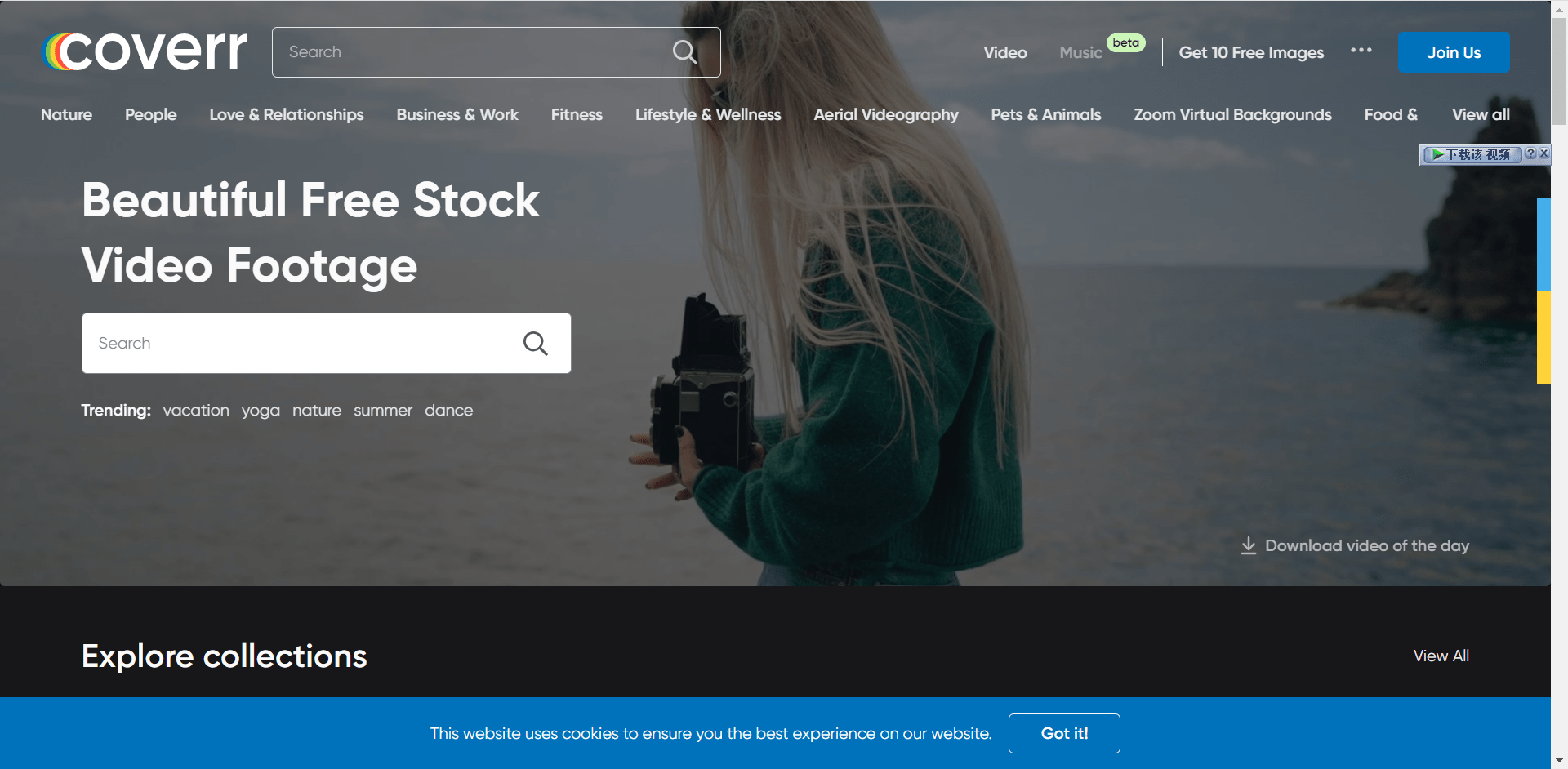The image size is (1568, 769).
Task: Click the Explore collections heading
Action: (225, 656)
